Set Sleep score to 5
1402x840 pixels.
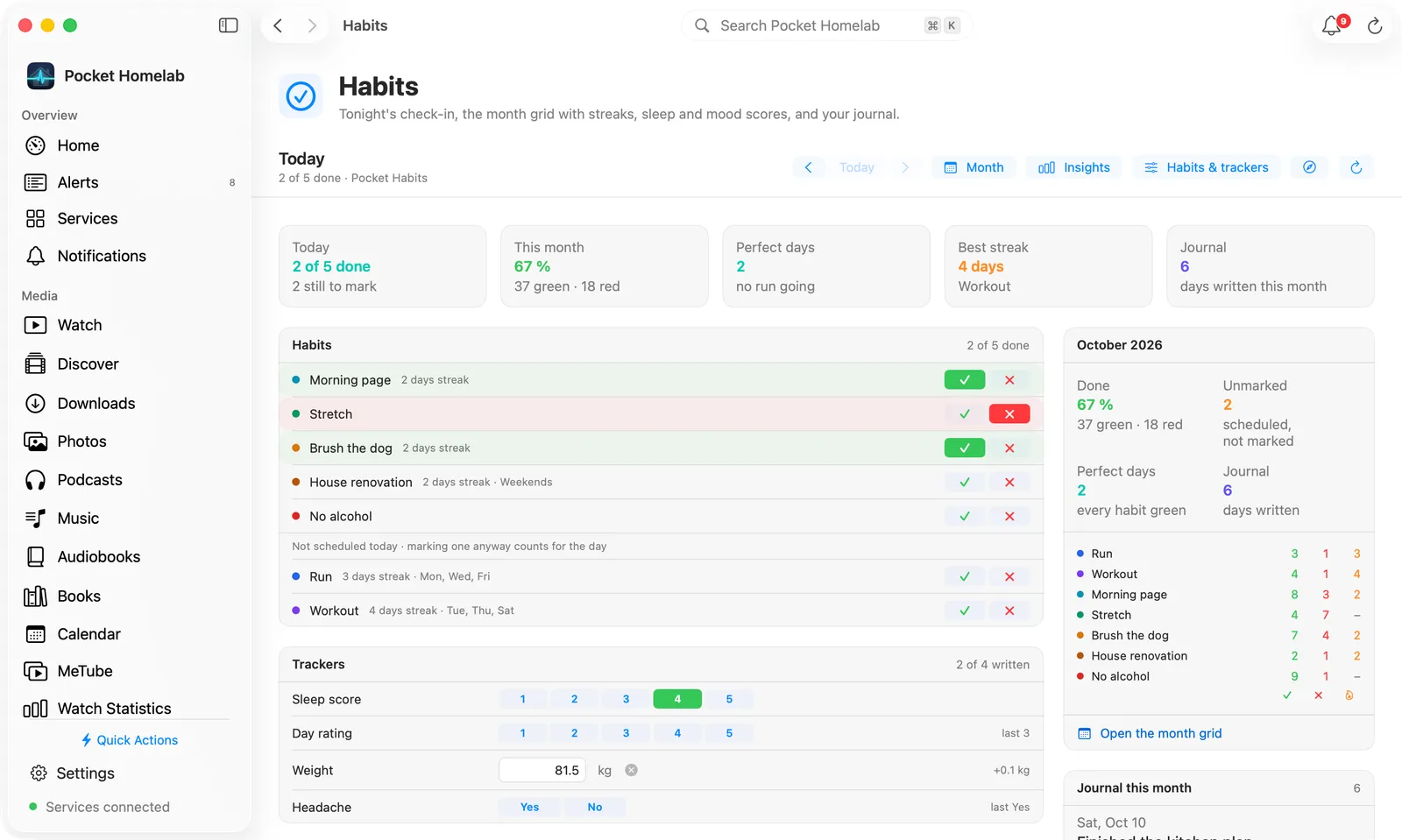(729, 699)
